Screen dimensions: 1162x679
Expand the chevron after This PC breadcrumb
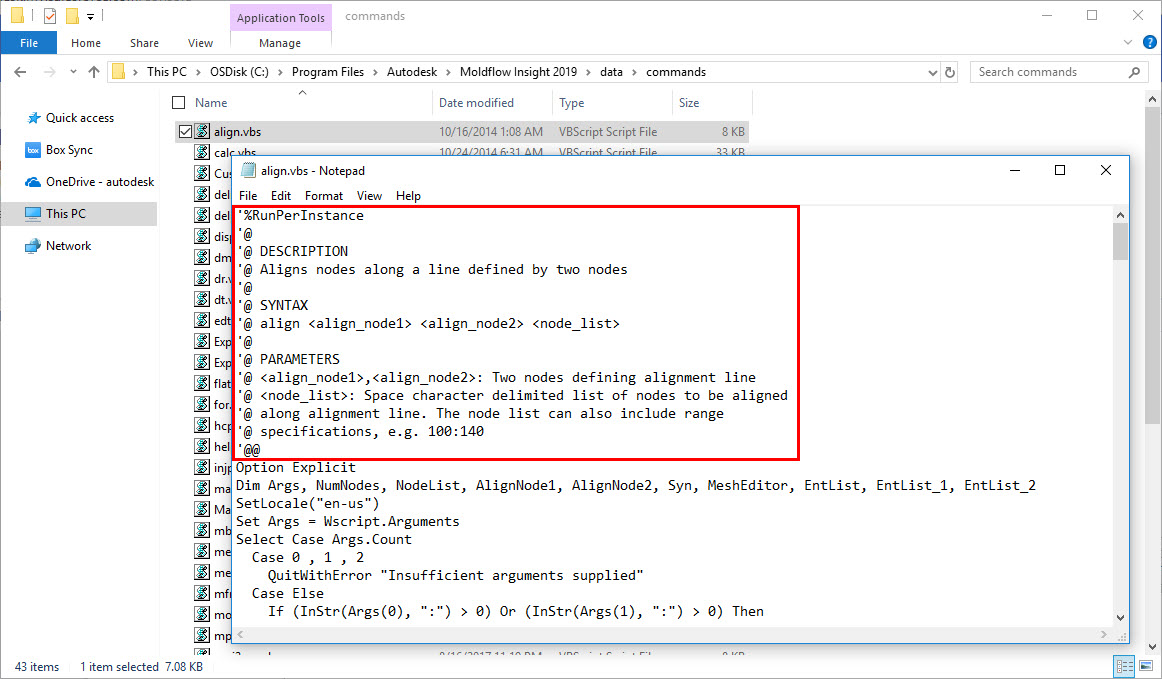[199, 72]
